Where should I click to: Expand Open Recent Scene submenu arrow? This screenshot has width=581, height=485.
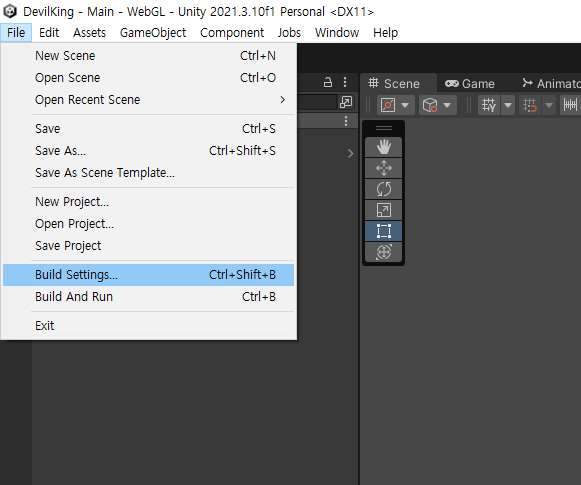point(283,100)
